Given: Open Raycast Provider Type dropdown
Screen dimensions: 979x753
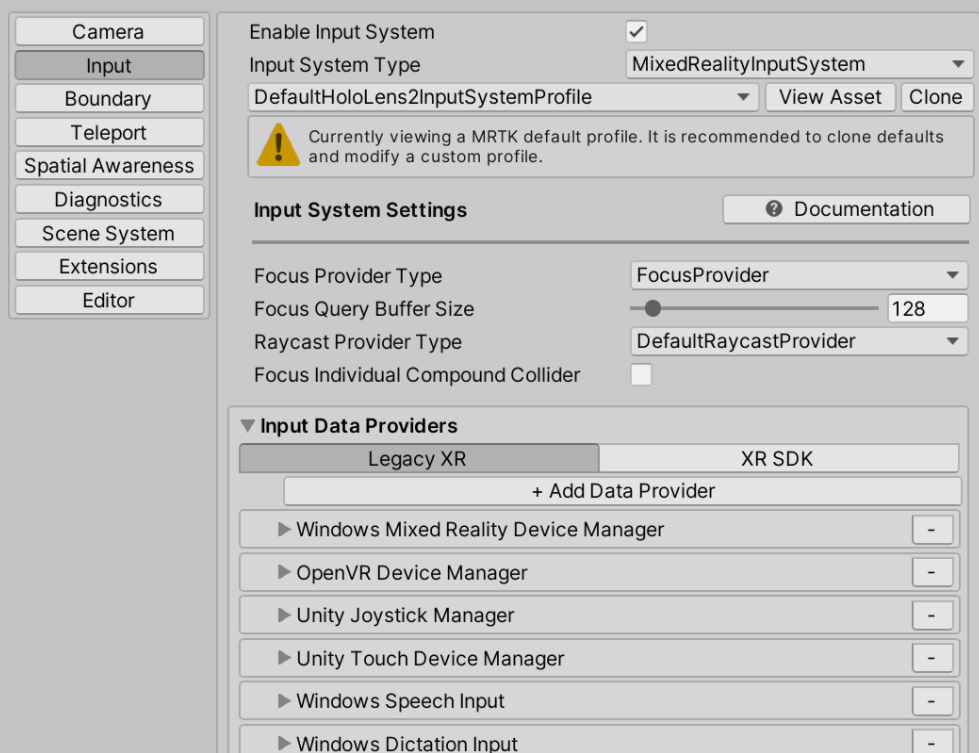Looking at the screenshot, I should [798, 342].
